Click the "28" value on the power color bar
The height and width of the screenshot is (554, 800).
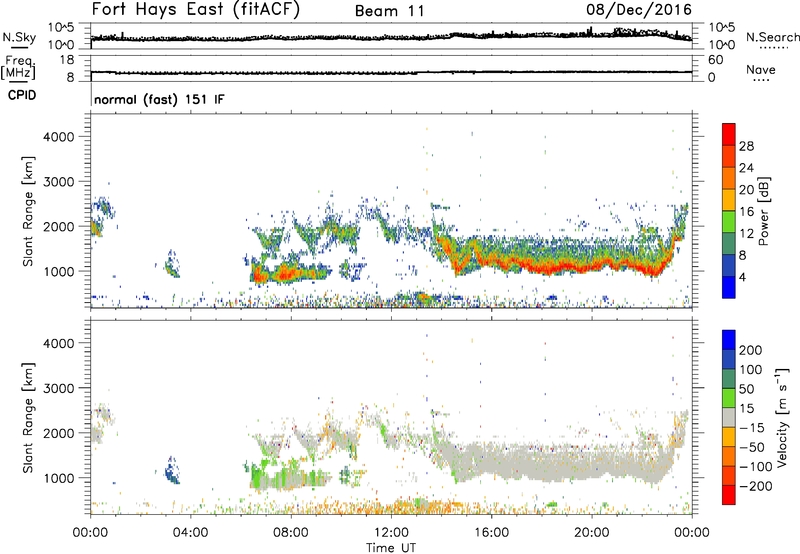point(746,146)
